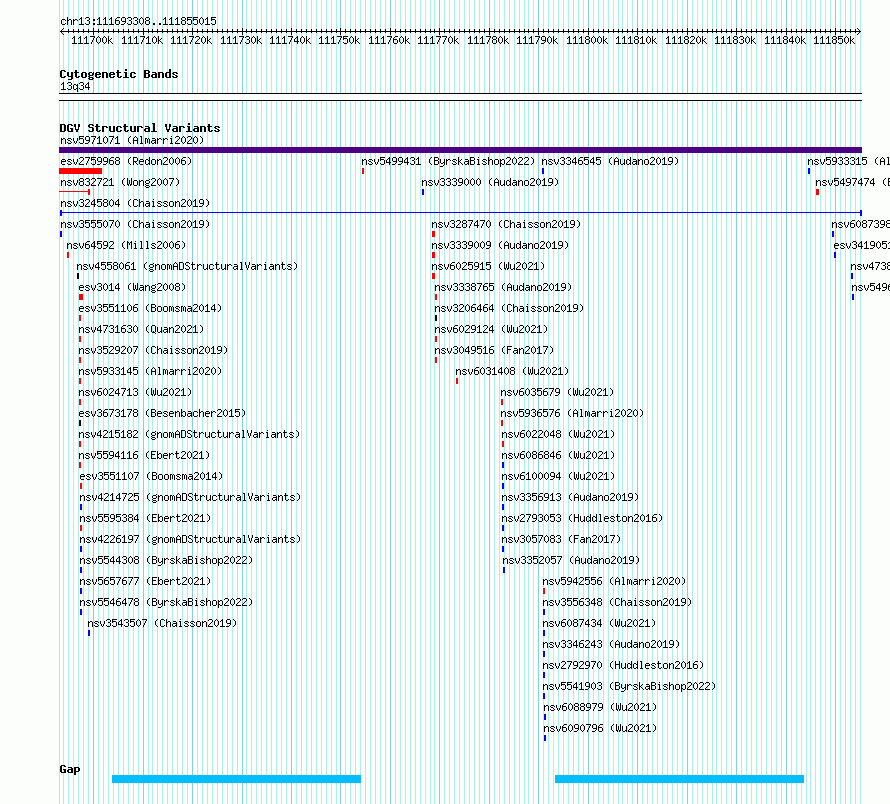Click nsv4731630 (Quan2021) label
The width and height of the screenshot is (890, 804).
141,329
